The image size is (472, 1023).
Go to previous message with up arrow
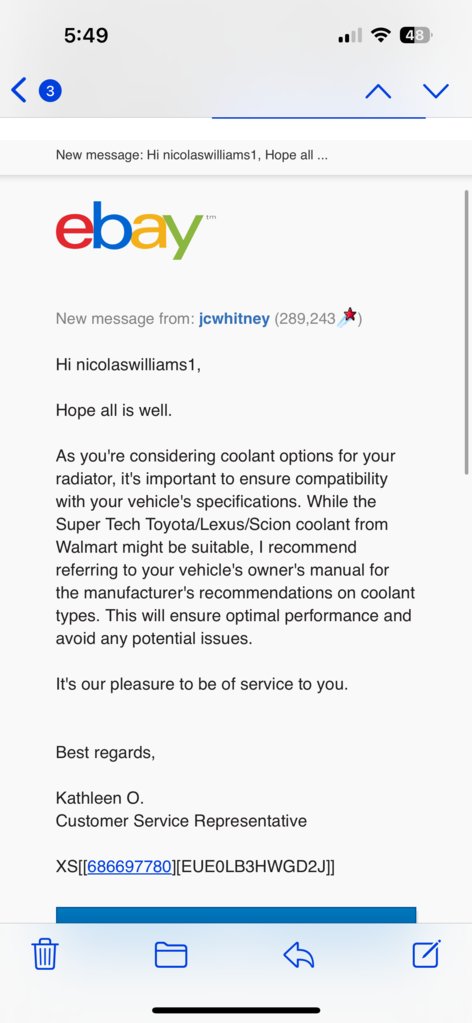click(379, 91)
